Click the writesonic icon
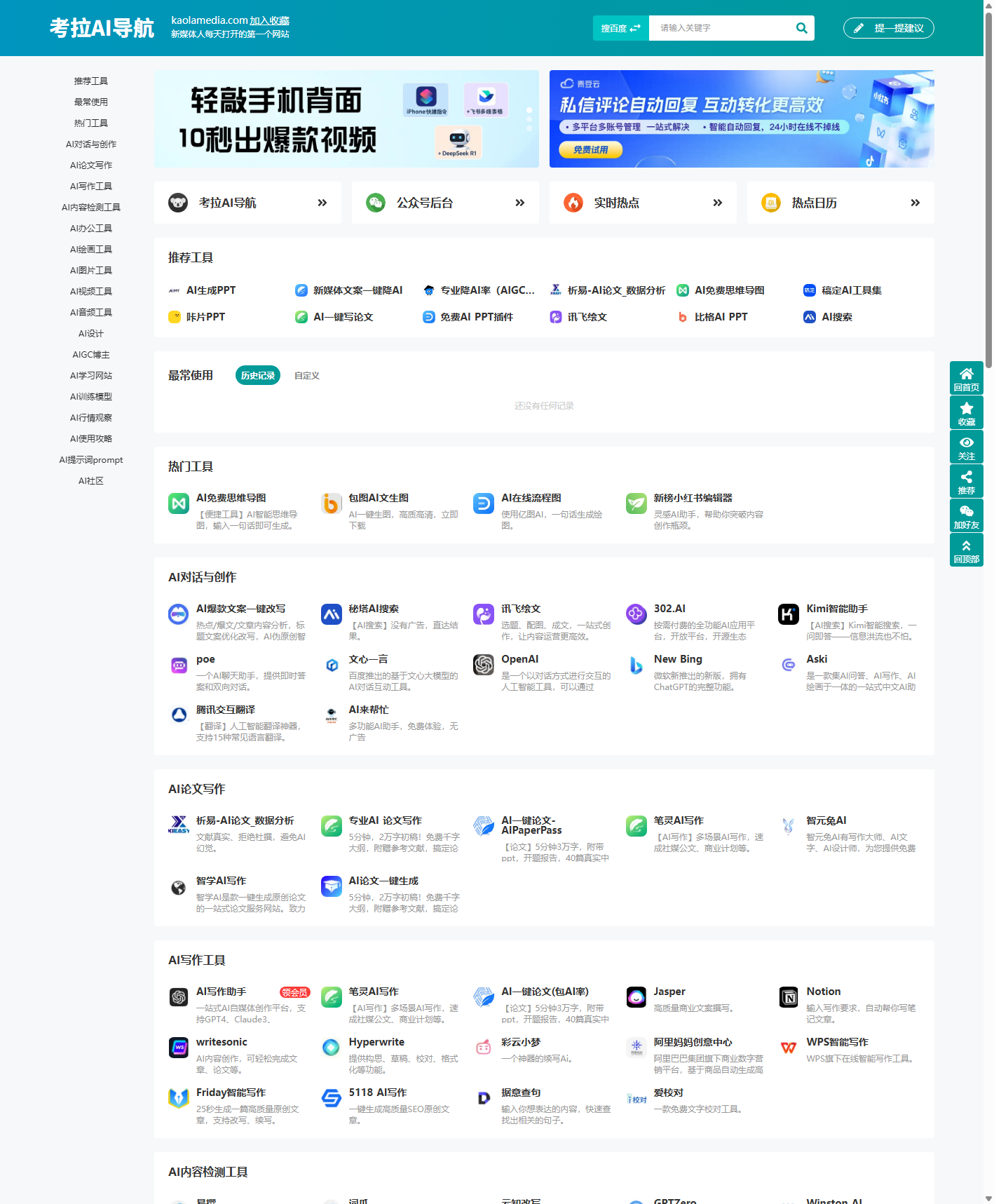The image size is (994, 1204). (179, 1048)
